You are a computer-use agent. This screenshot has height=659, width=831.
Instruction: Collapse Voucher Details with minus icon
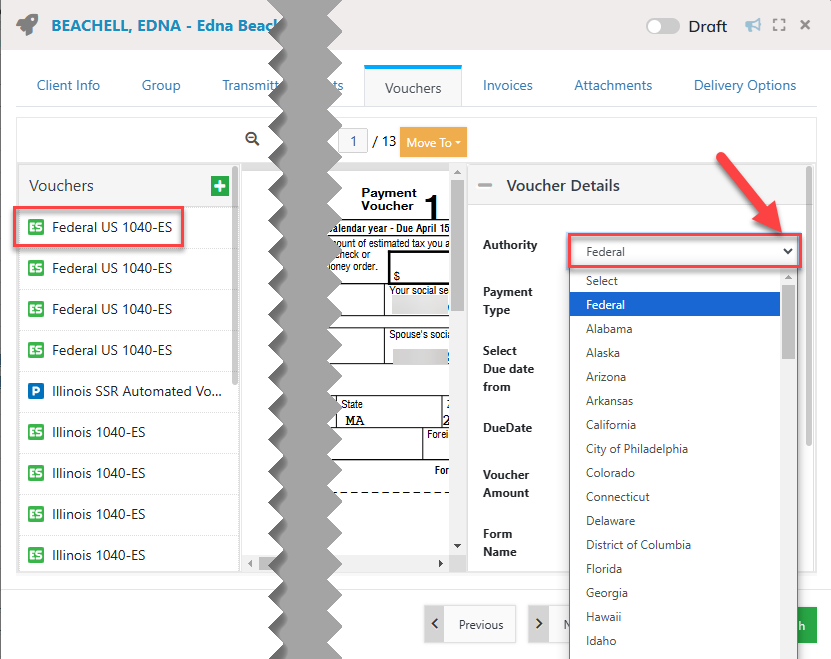pos(485,185)
